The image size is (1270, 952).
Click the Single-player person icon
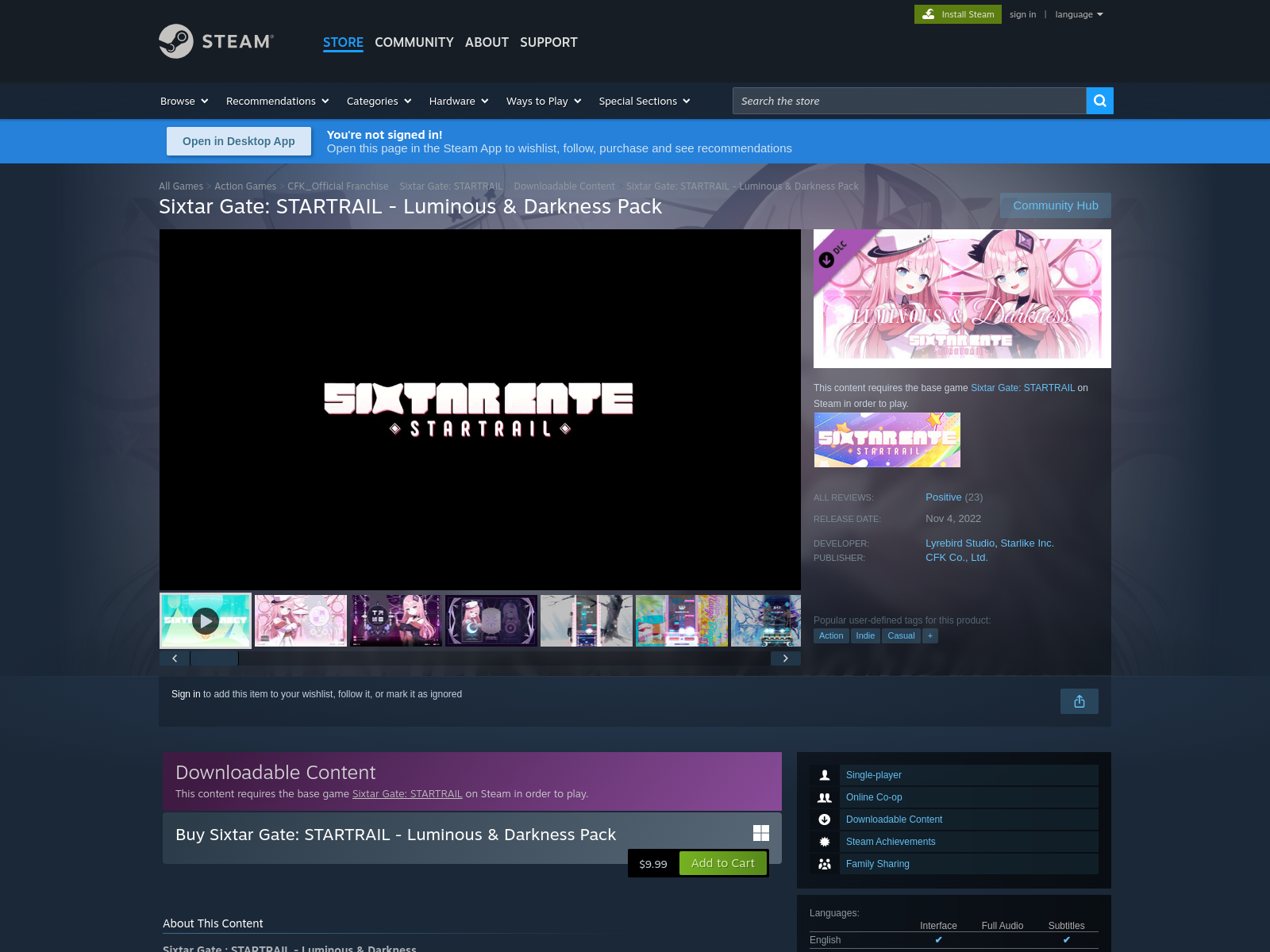coord(825,775)
